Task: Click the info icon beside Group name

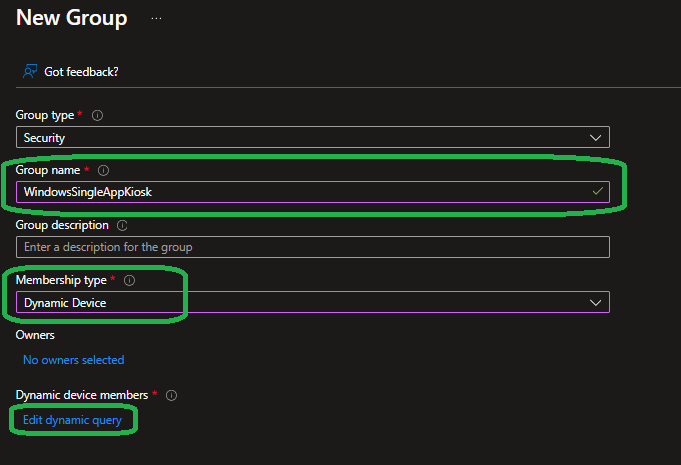Action: click(104, 171)
